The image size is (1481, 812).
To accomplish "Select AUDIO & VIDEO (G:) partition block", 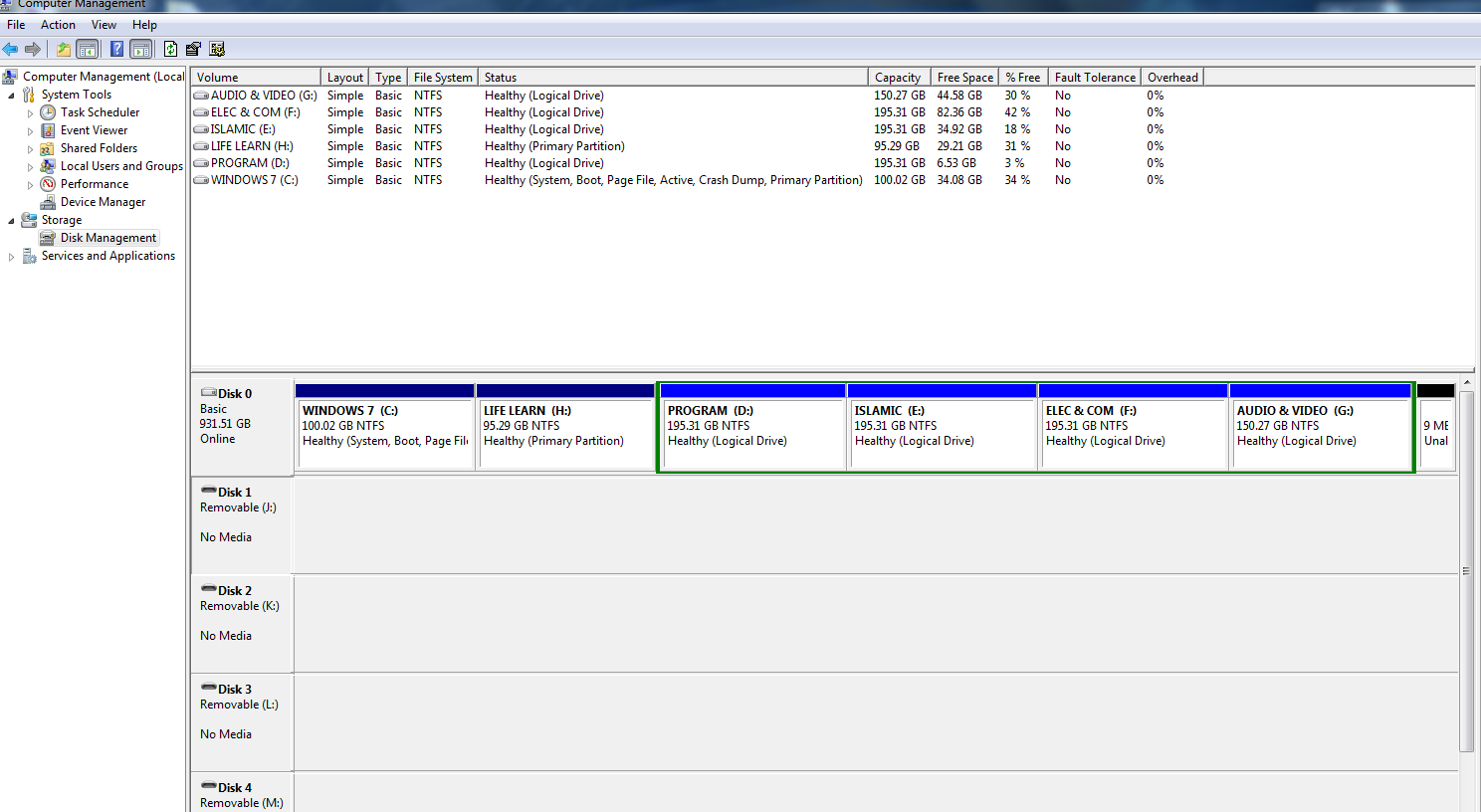I will [x=1321, y=427].
